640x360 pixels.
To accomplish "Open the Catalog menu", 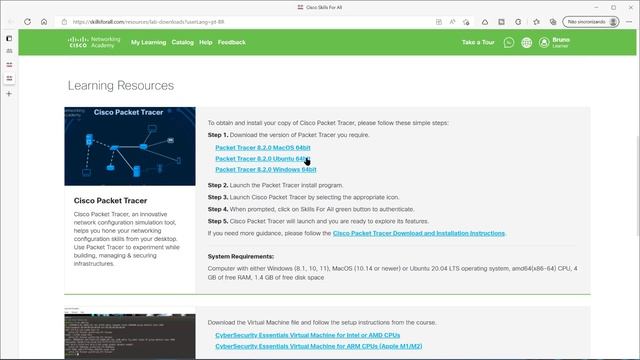I will [x=182, y=42].
